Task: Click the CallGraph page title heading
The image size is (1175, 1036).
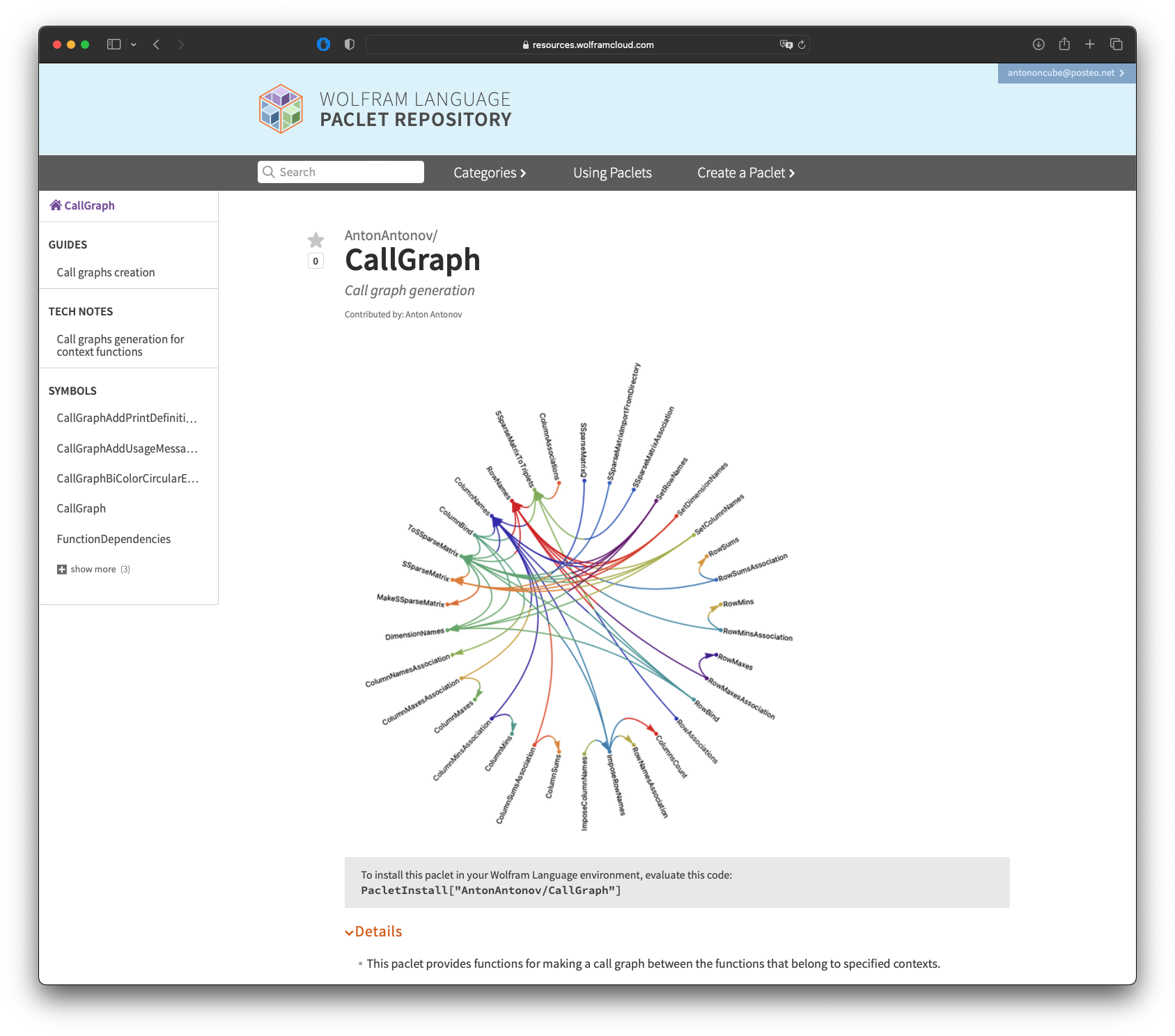Action: [x=412, y=260]
